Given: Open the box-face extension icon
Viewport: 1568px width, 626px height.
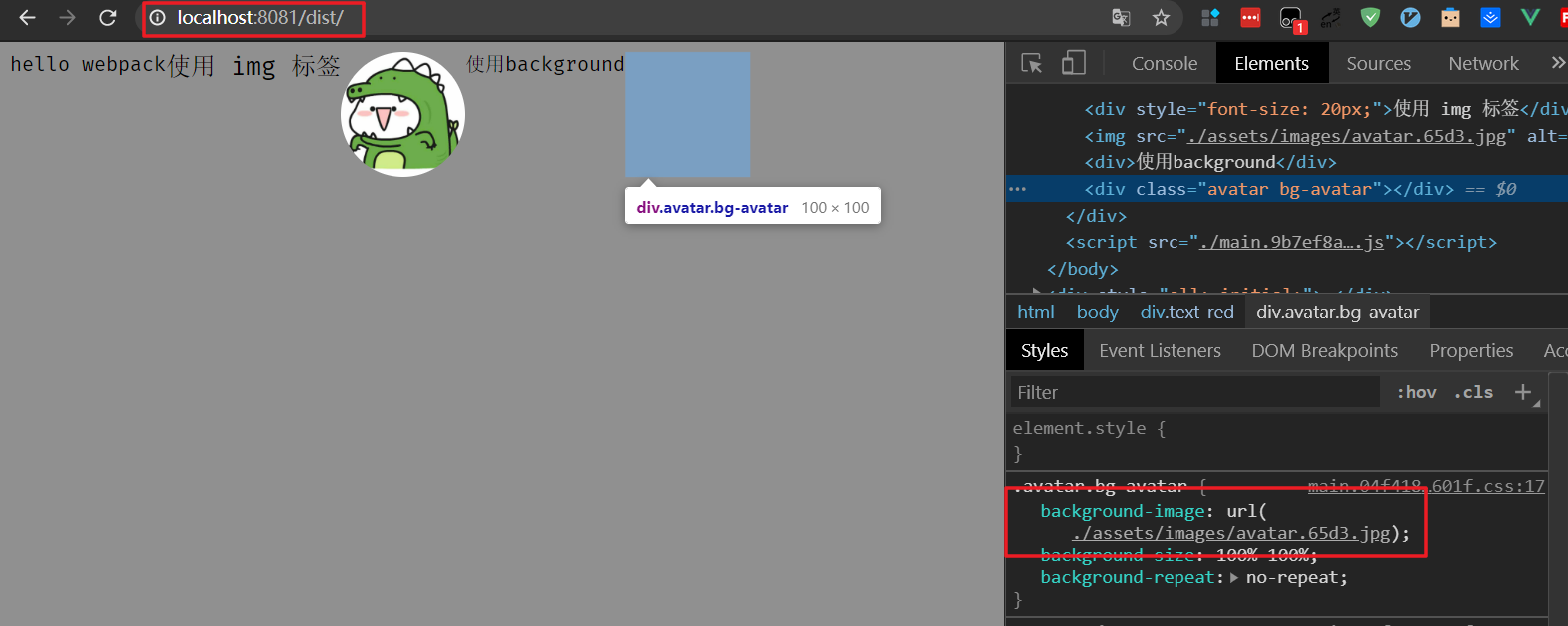Looking at the screenshot, I should [1450, 18].
